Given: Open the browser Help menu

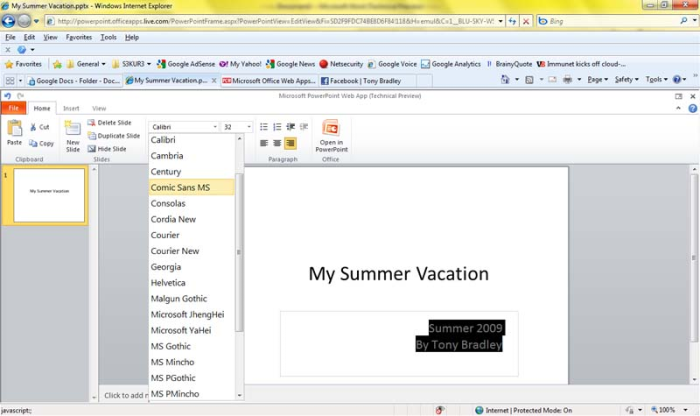Looking at the screenshot, I should pyautogui.click(x=132, y=37).
